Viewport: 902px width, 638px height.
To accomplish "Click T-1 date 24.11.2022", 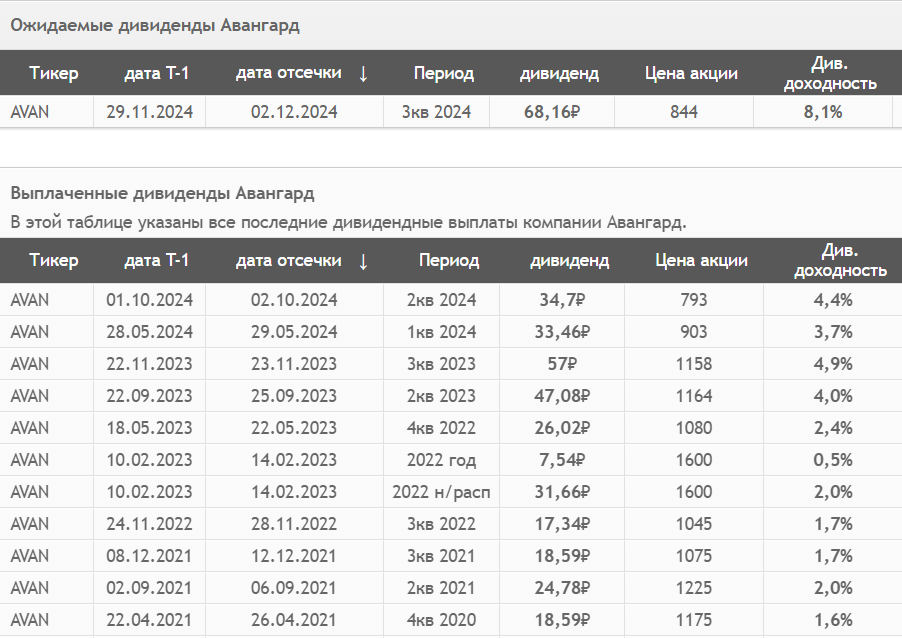I will [x=150, y=524].
